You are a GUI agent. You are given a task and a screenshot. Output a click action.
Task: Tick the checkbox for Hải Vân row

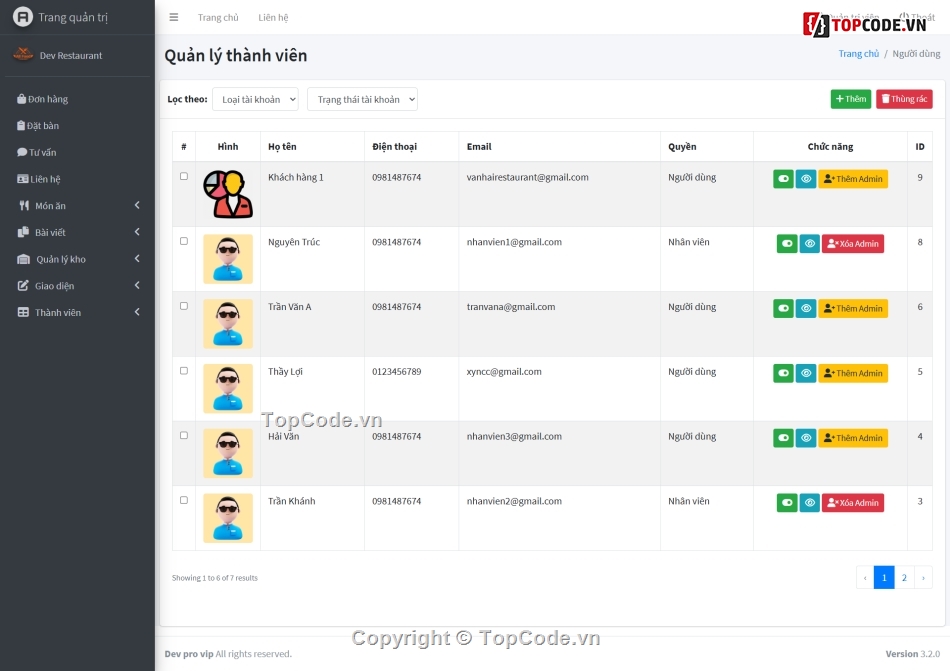point(184,436)
